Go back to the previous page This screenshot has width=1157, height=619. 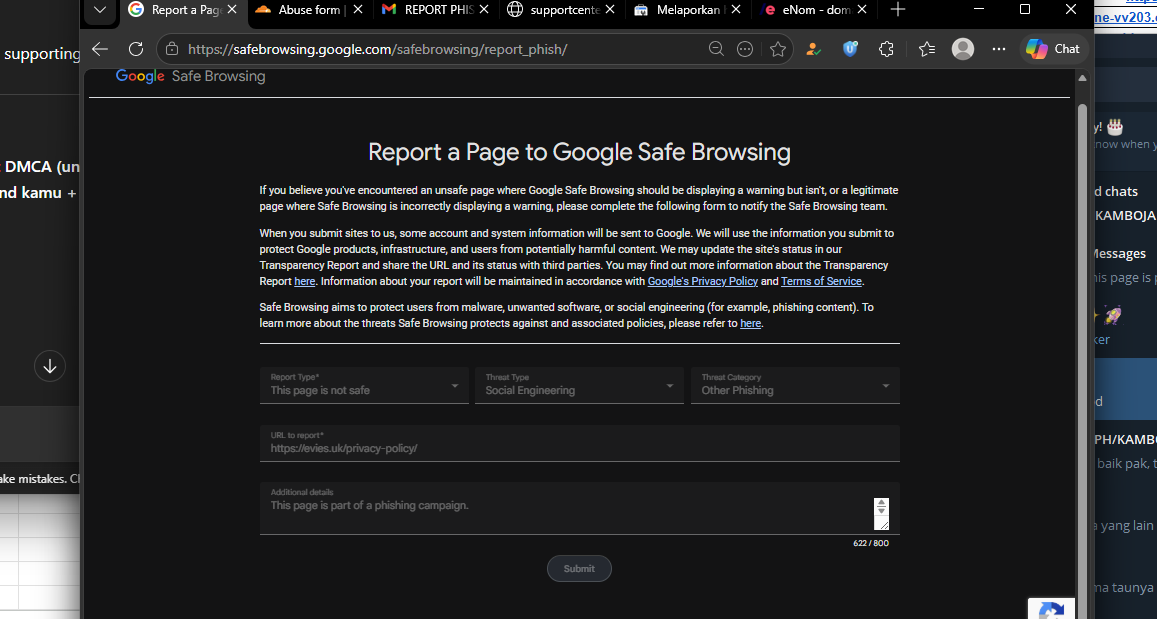click(100, 49)
